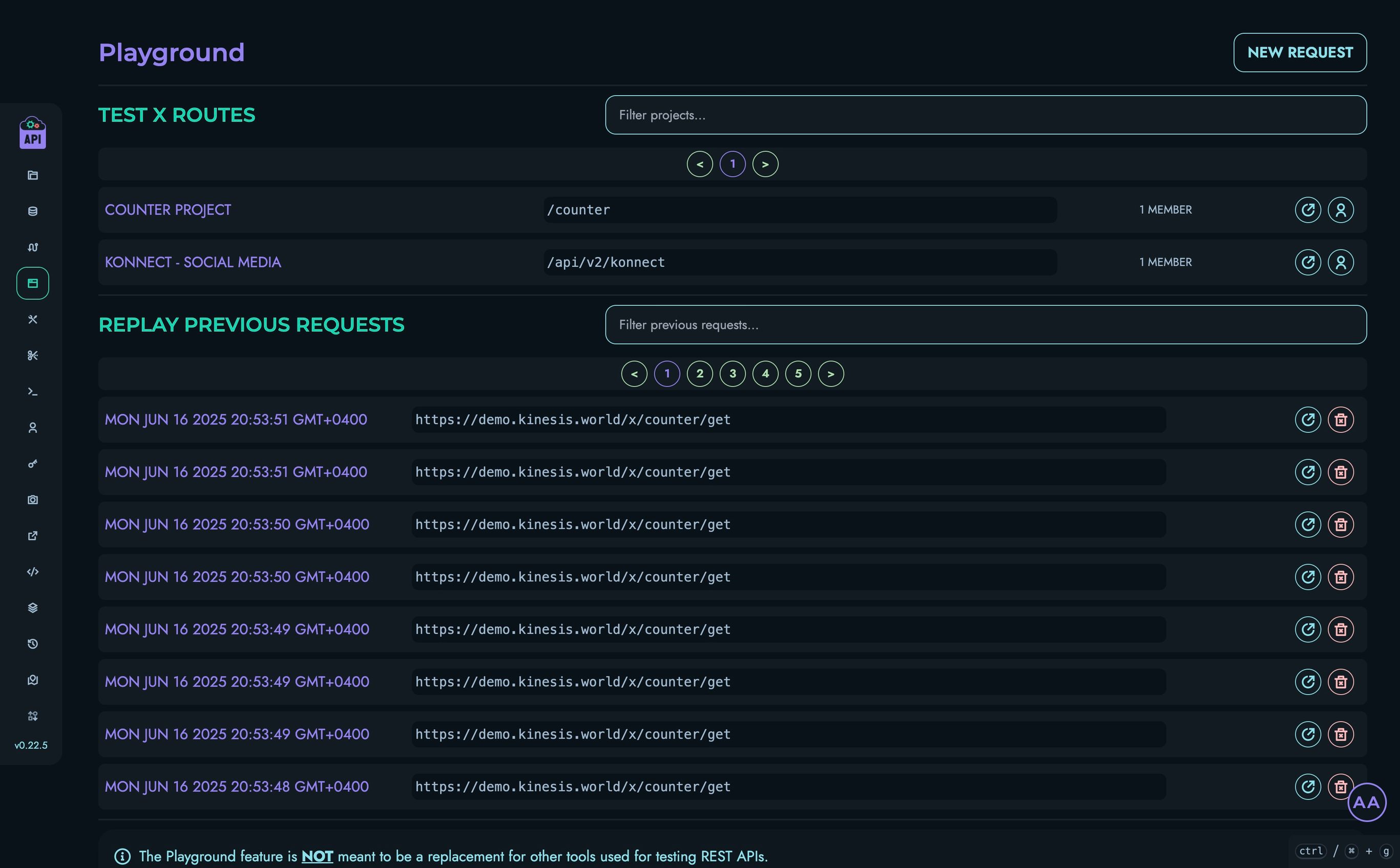Open the history clock icon in sidebar

tap(33, 644)
